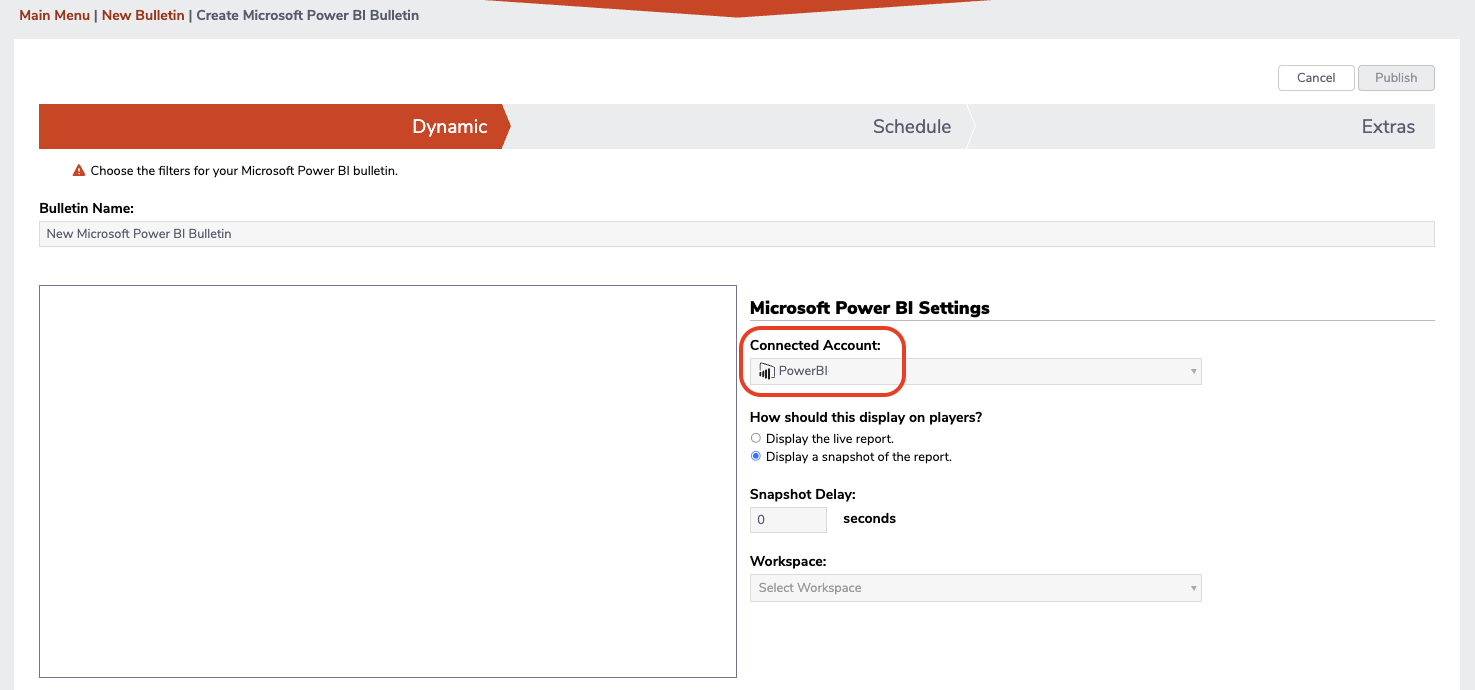Switch to the Schedule step tab
Viewport: 1475px width, 690px height.
coord(740,127)
